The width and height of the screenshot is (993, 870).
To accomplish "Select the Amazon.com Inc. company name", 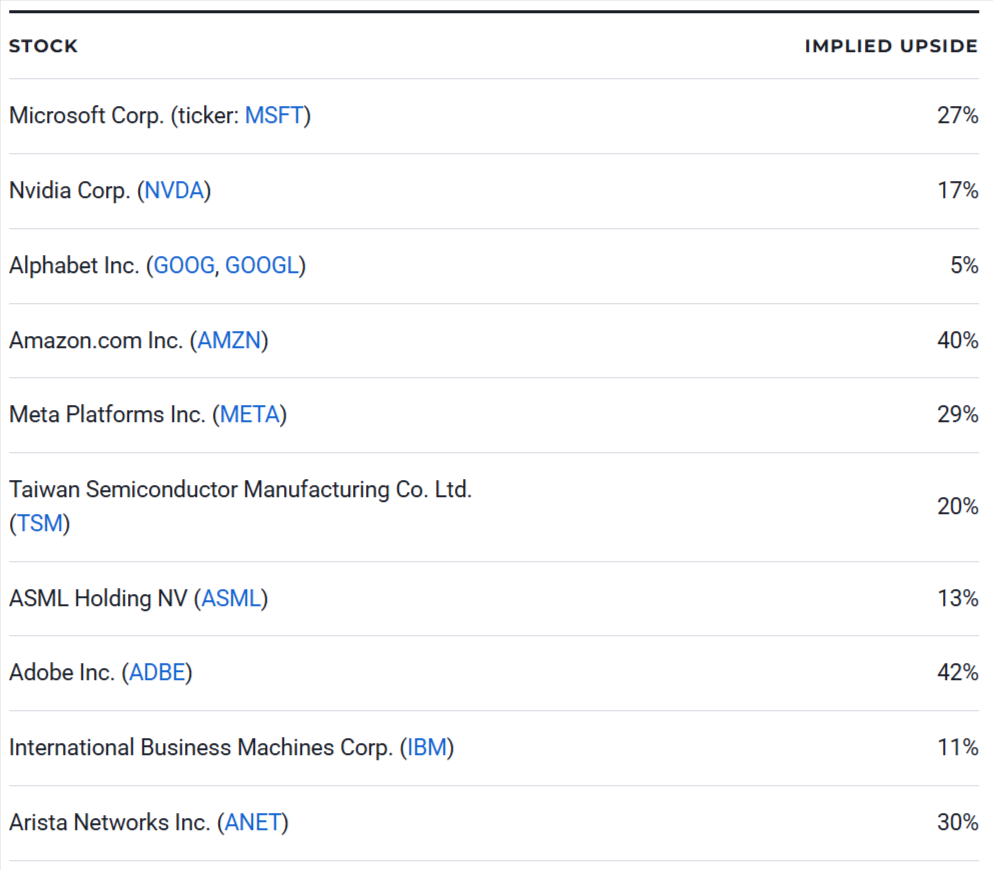I will [96, 340].
